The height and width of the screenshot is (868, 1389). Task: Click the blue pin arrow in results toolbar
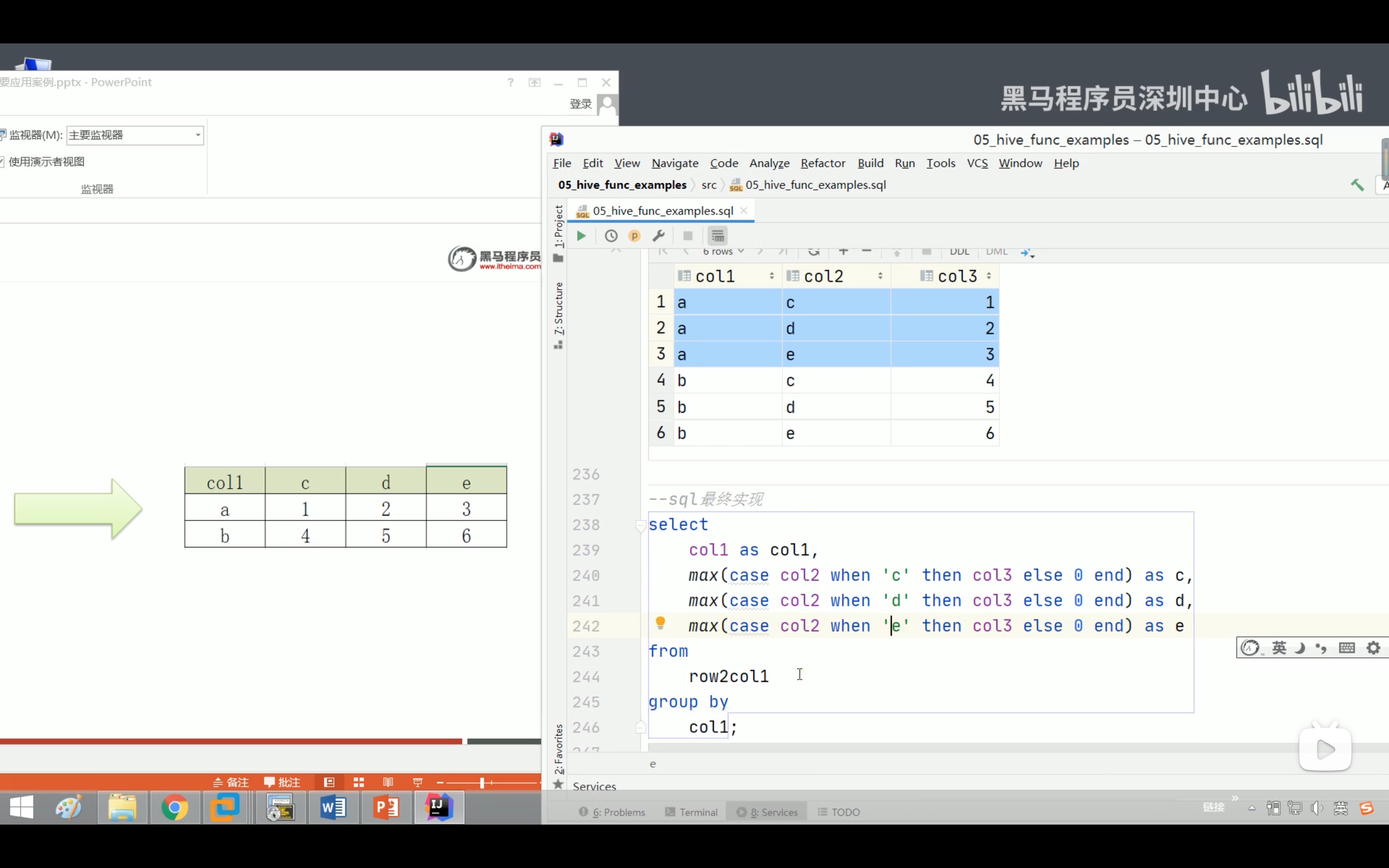[1027, 252]
